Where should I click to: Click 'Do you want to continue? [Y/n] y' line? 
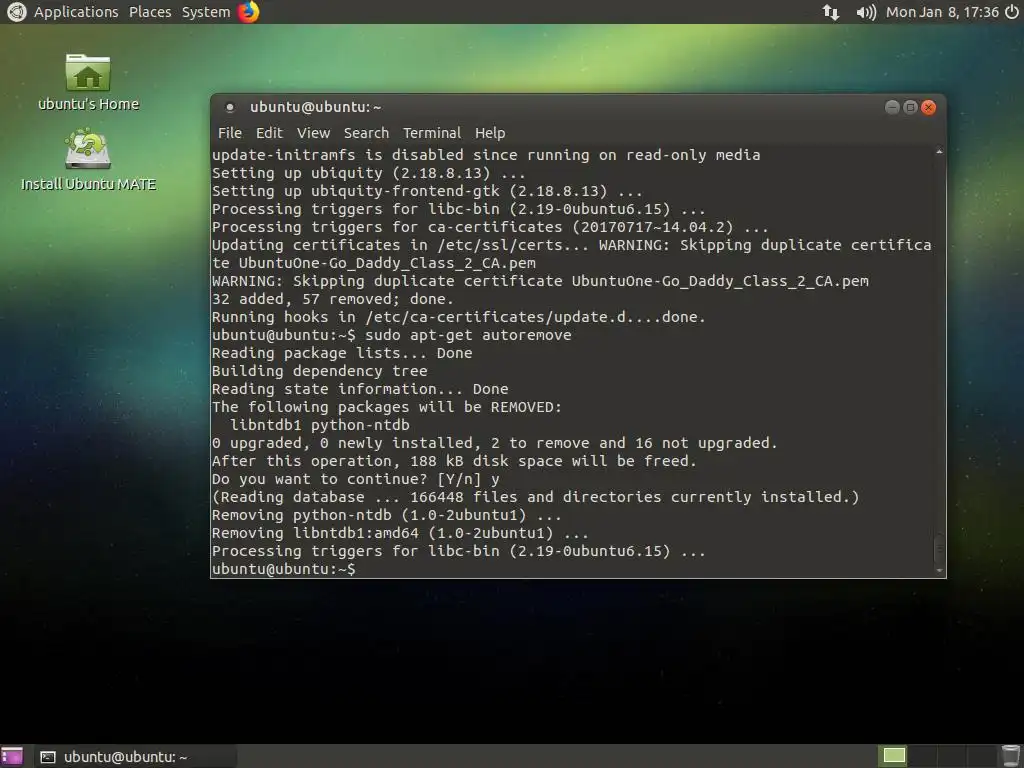click(356, 479)
